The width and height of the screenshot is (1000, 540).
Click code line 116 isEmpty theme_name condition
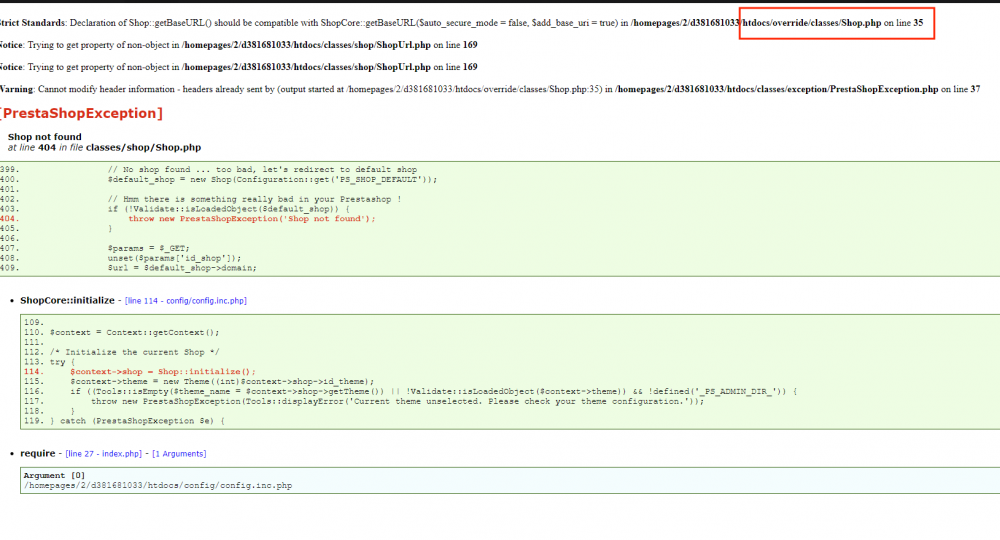(x=434, y=391)
